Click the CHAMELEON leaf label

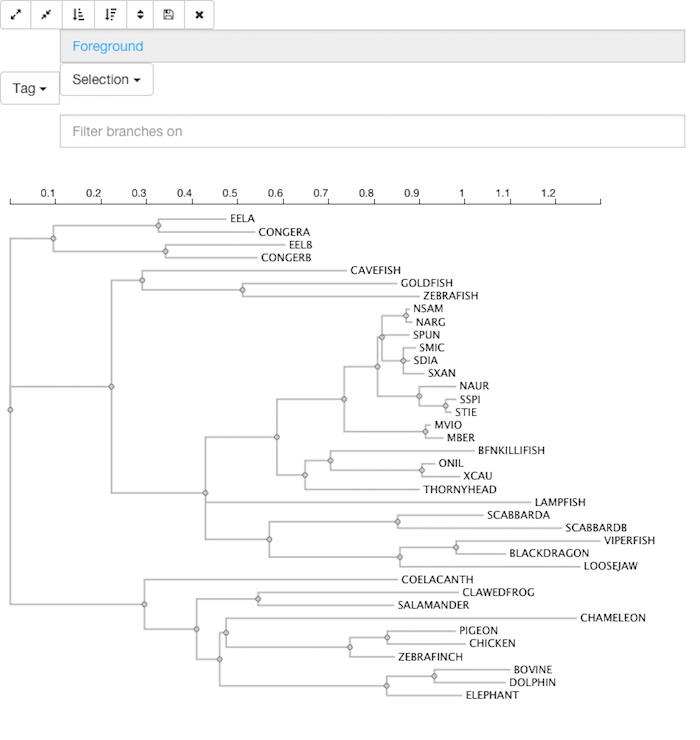pos(613,618)
